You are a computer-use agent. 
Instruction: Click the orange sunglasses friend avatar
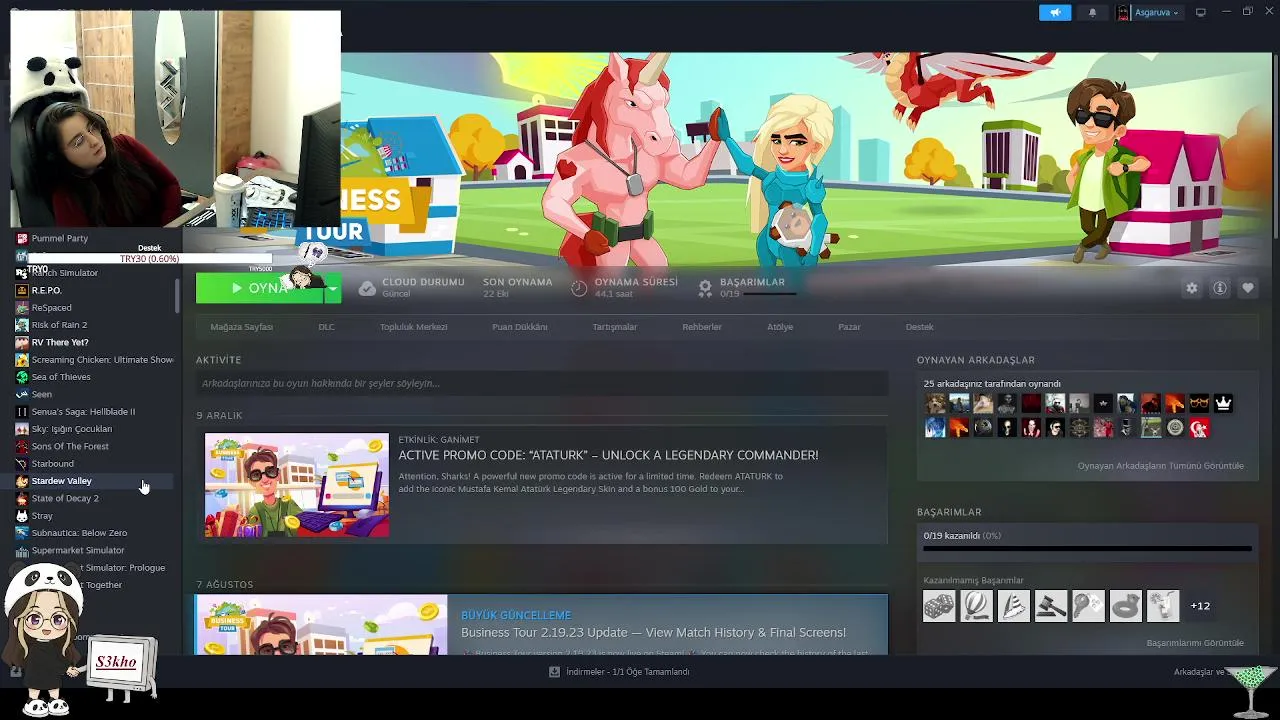click(x=1199, y=404)
